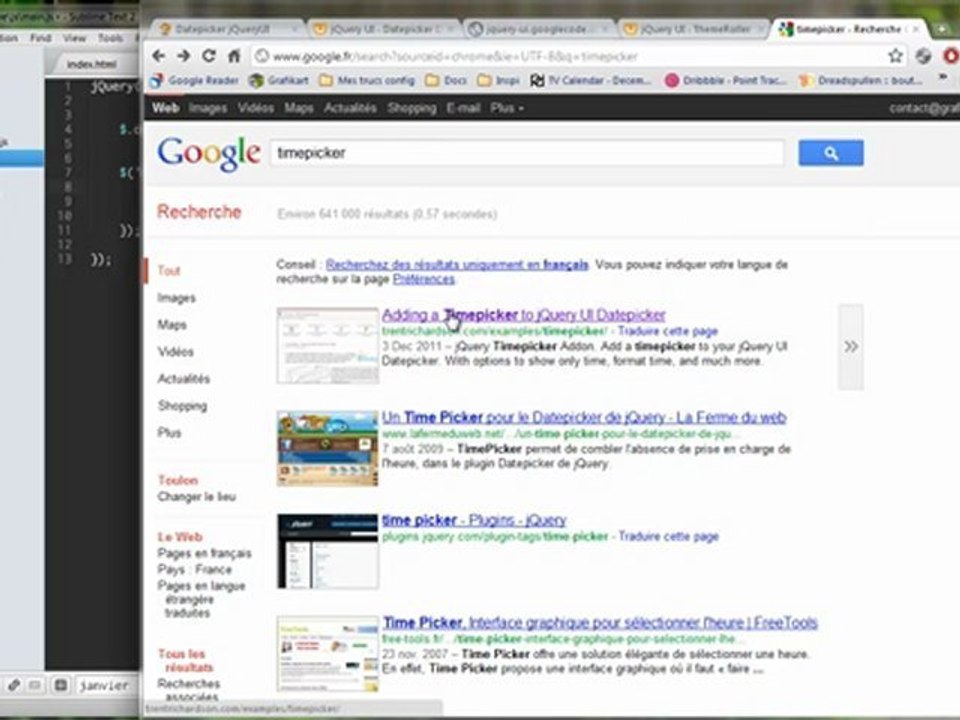960x720 pixels.
Task: Click the free-tools.fr result thumbnail
Action: click(328, 654)
